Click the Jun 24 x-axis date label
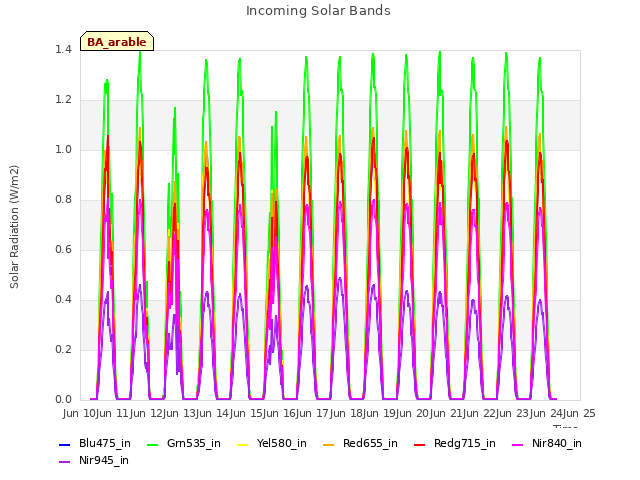This screenshot has height=480, width=640. tap(547, 413)
